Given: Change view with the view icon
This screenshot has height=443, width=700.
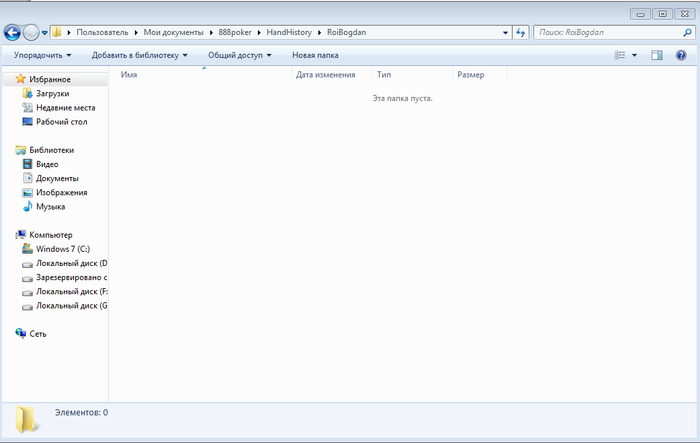Looking at the screenshot, I should pyautogui.click(x=620, y=55).
